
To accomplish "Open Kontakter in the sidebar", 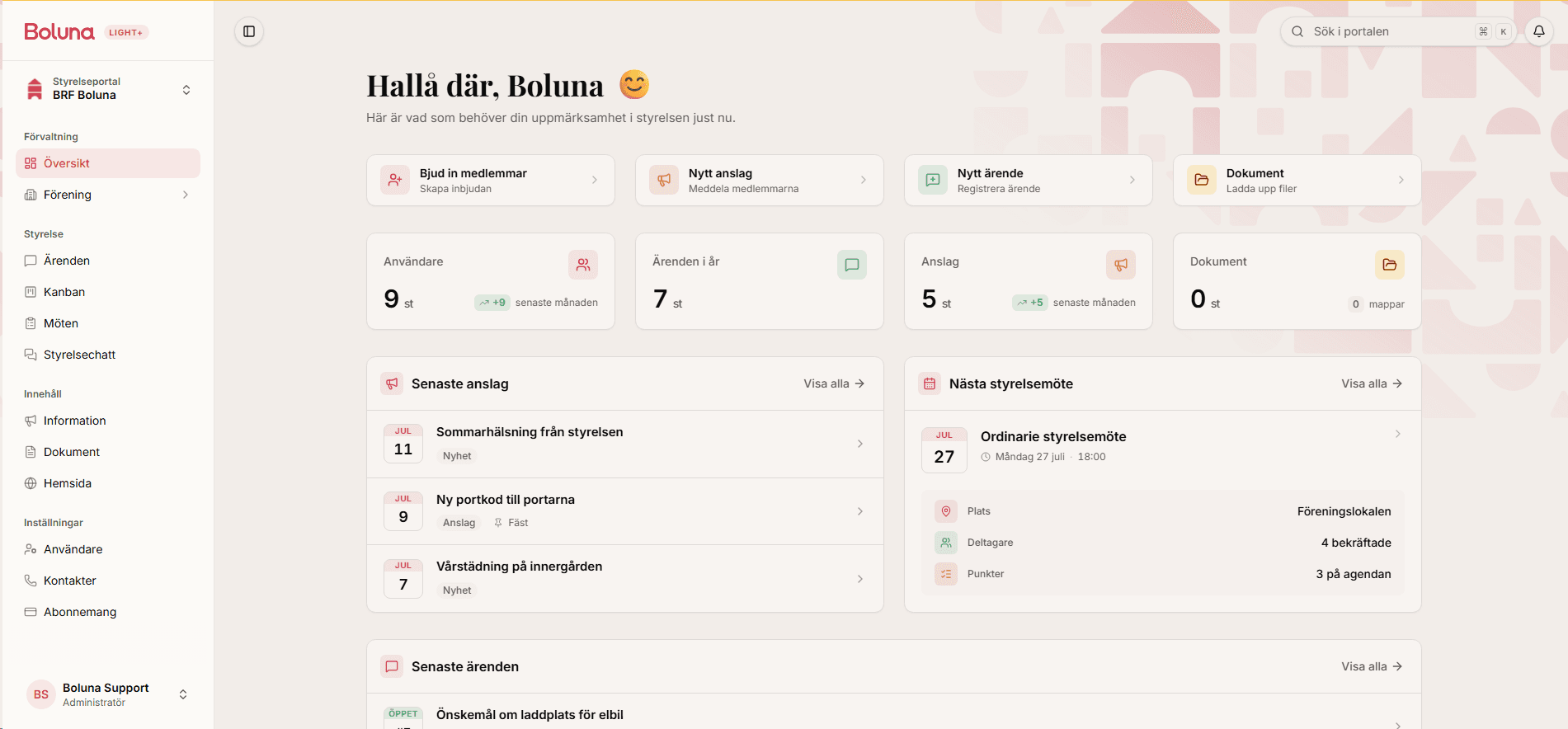I will tap(108, 581).
